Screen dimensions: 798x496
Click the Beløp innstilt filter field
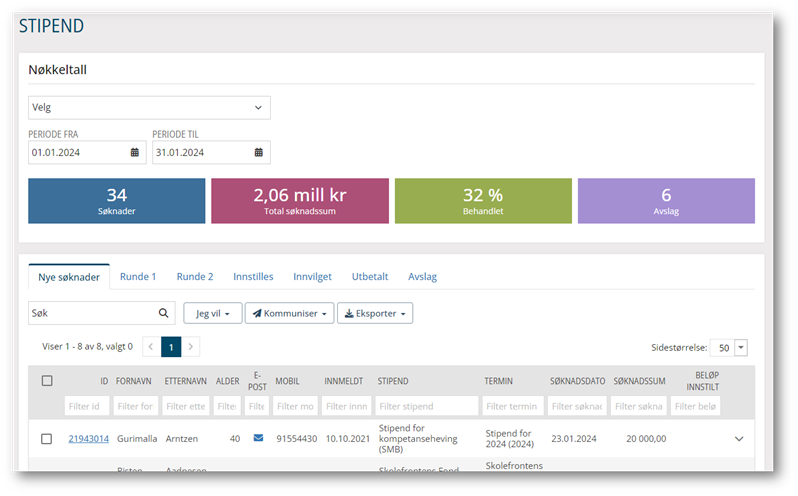(695, 406)
